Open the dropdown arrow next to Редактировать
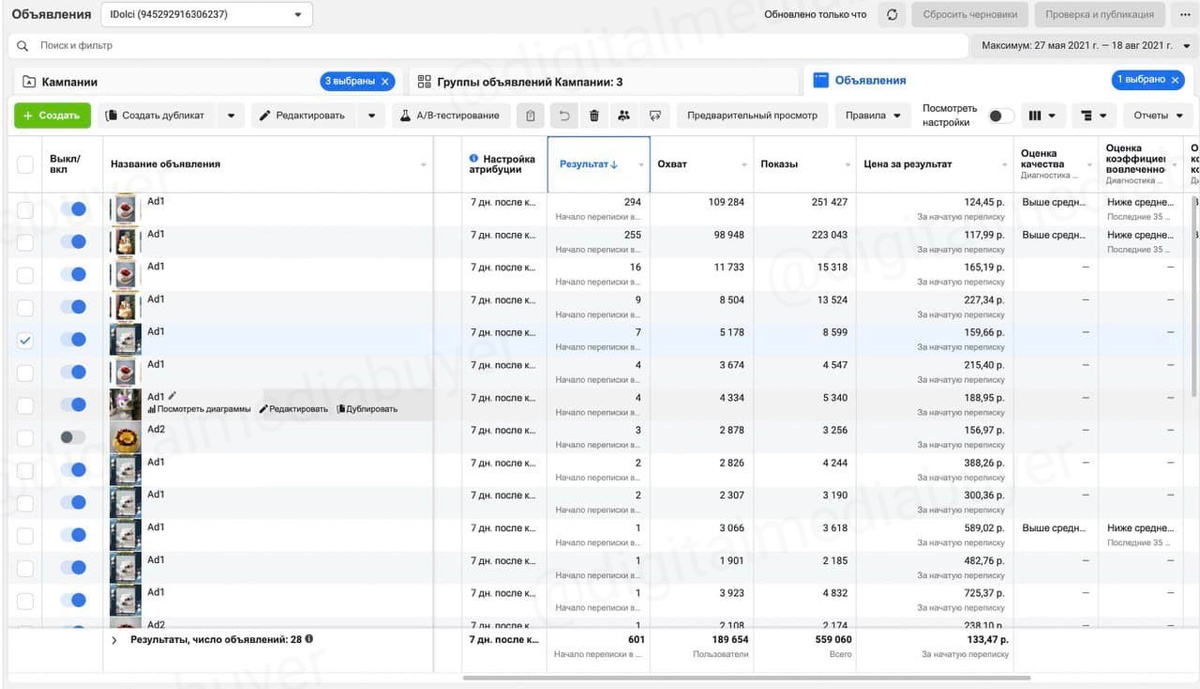Screen dimensions: 1200x689 coord(372,116)
